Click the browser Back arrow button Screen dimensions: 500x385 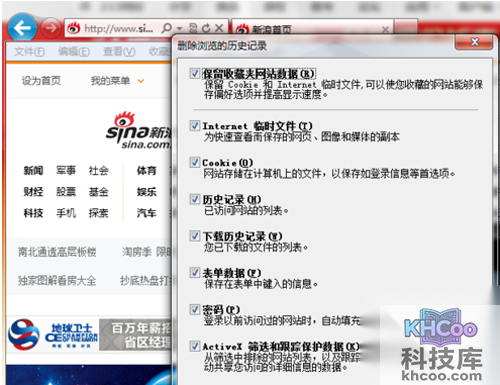click(x=22, y=28)
